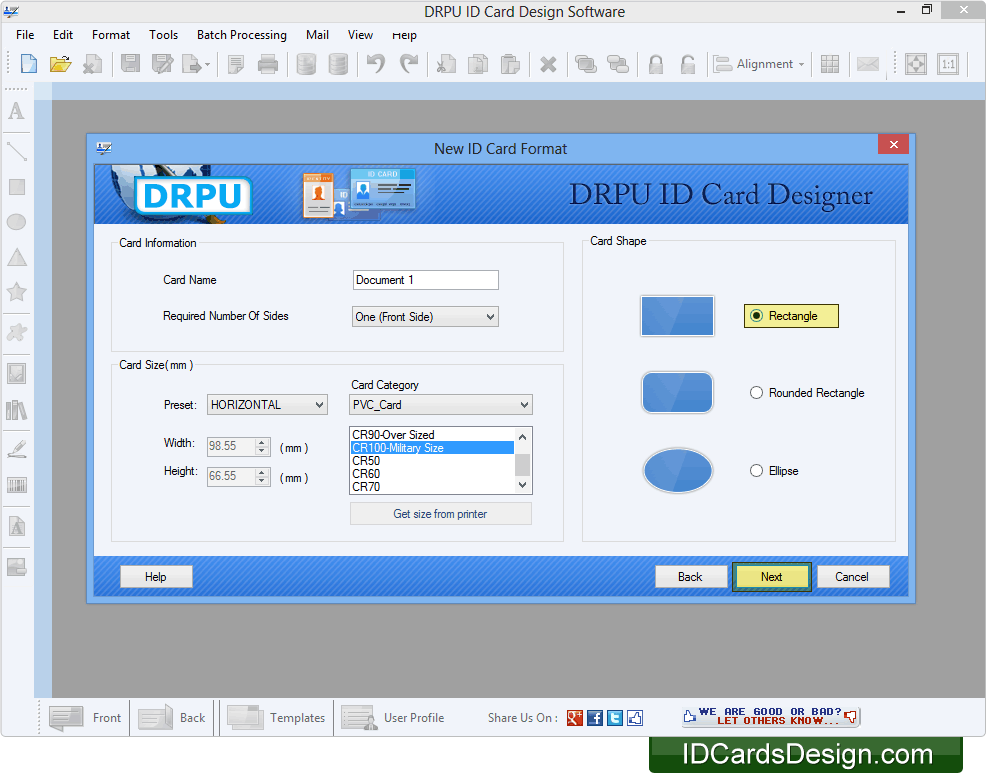Image resolution: width=986 pixels, height=773 pixels.
Task: Click the Open folder icon
Action: pyautogui.click(x=60, y=64)
